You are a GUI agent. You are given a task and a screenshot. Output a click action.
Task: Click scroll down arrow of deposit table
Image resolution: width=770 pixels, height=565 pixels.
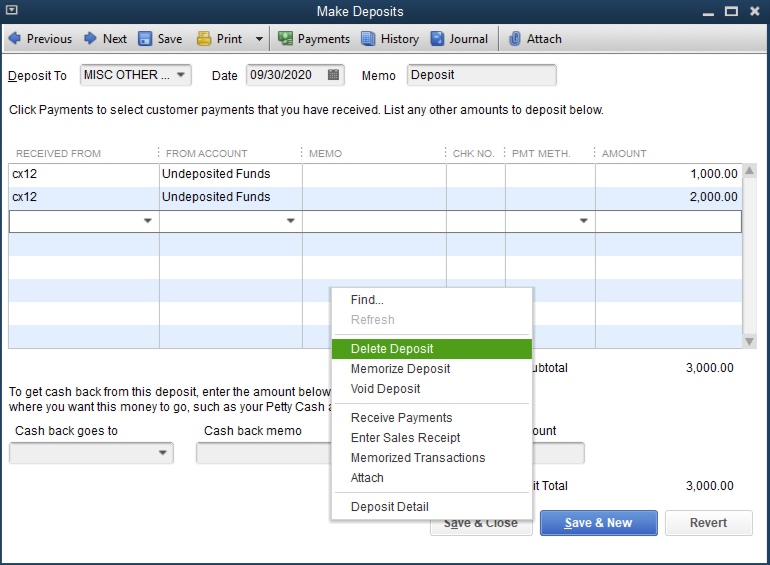(749, 341)
